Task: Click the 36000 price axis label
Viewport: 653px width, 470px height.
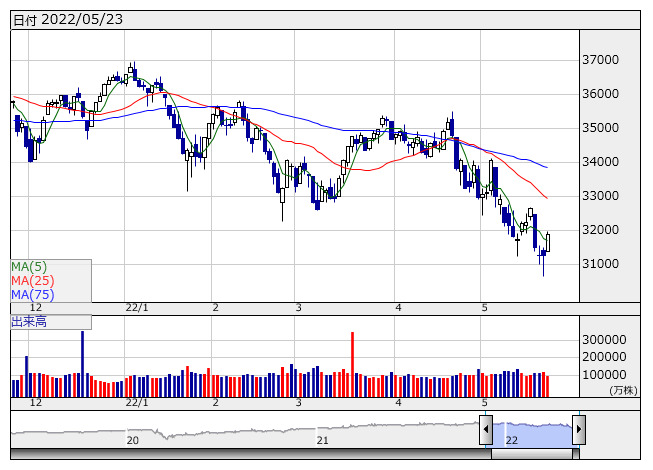Action: (600, 94)
